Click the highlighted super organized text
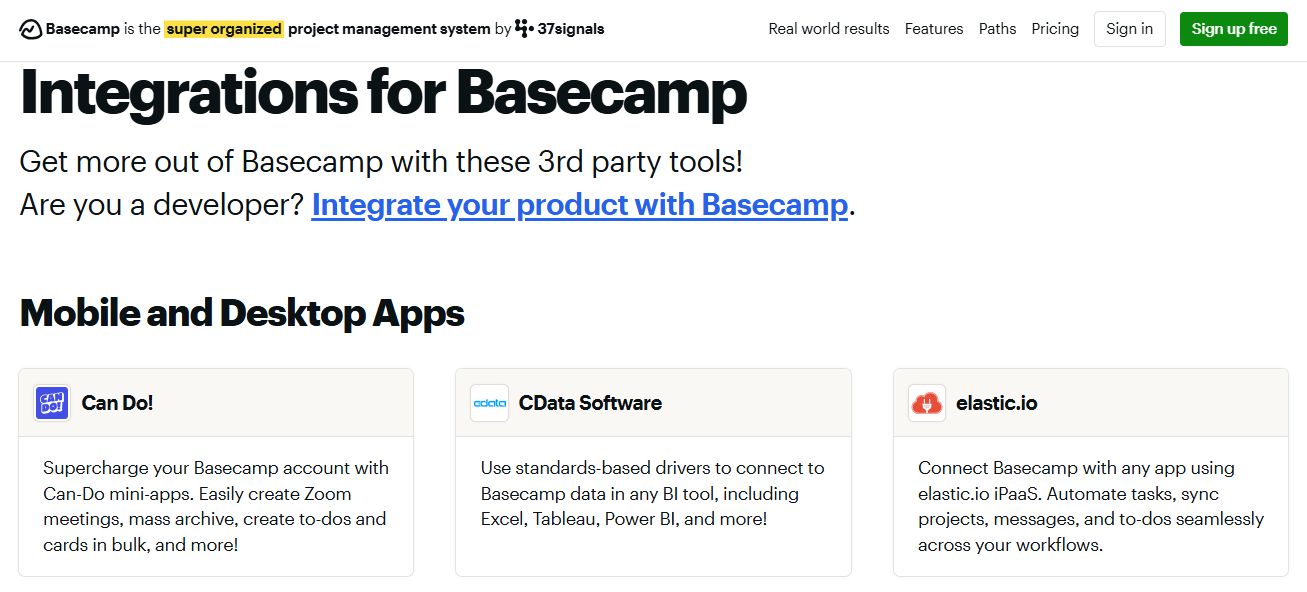This screenshot has width=1307, height=592. pyautogui.click(x=223, y=28)
